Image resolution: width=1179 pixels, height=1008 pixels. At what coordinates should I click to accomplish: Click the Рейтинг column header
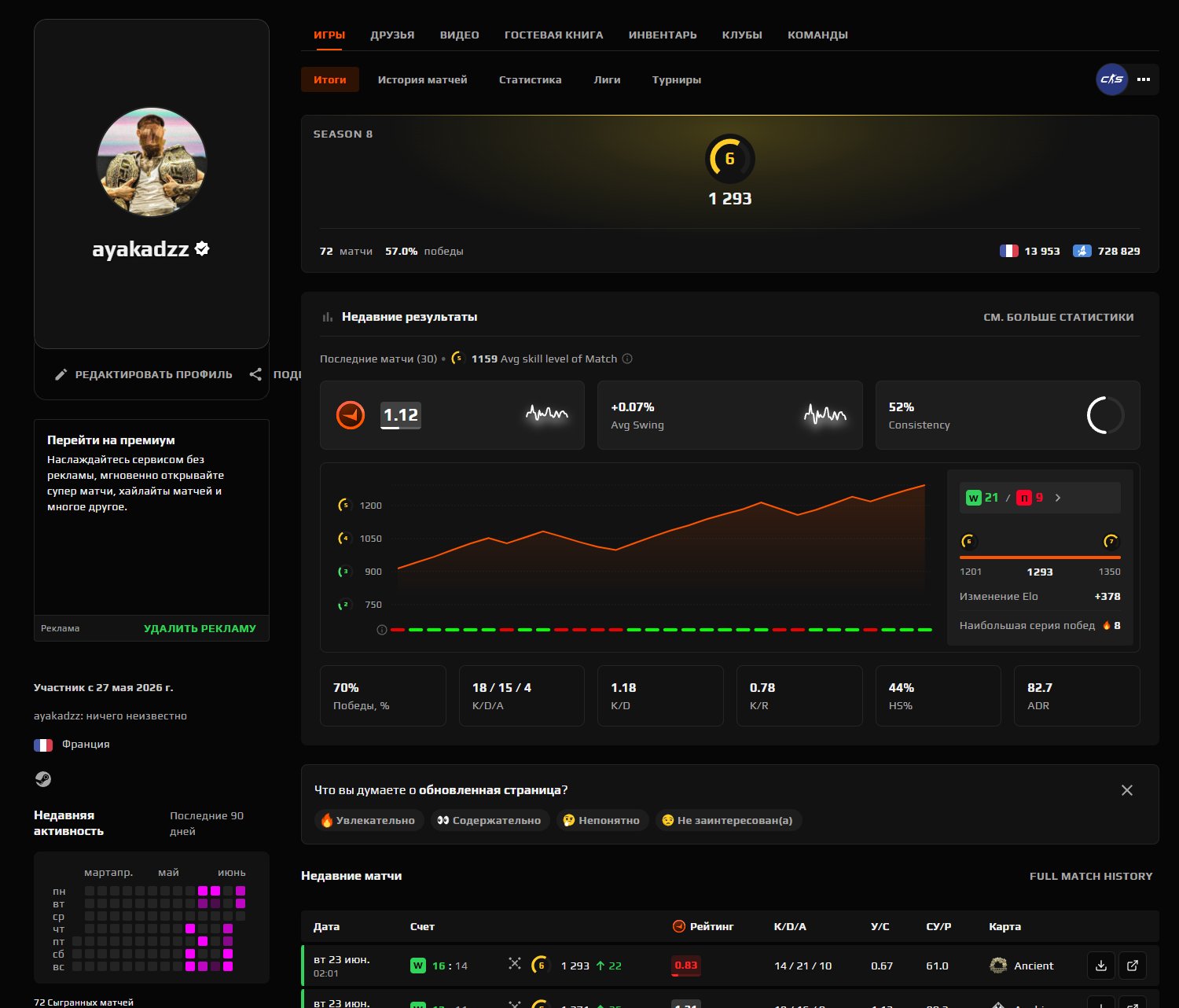point(703,926)
